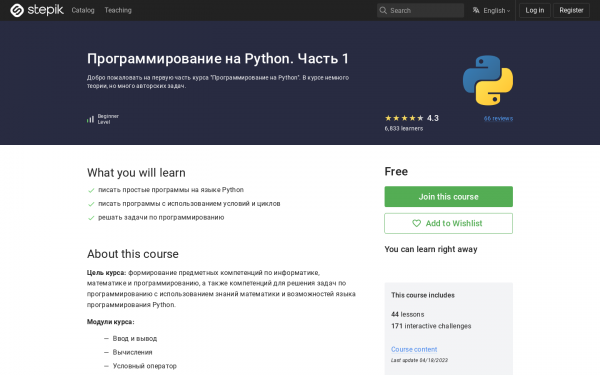Viewport: 600px width, 375px height.
Task: Click the language translate icon
Action: (x=476, y=10)
